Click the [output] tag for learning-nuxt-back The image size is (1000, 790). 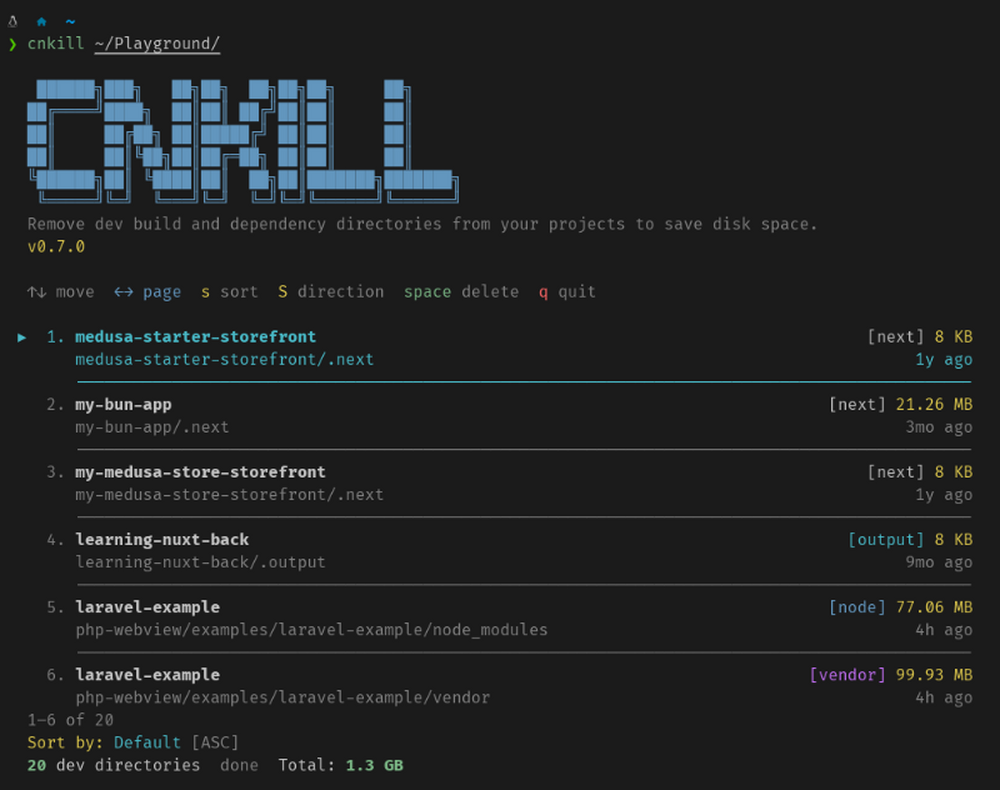[885, 540]
